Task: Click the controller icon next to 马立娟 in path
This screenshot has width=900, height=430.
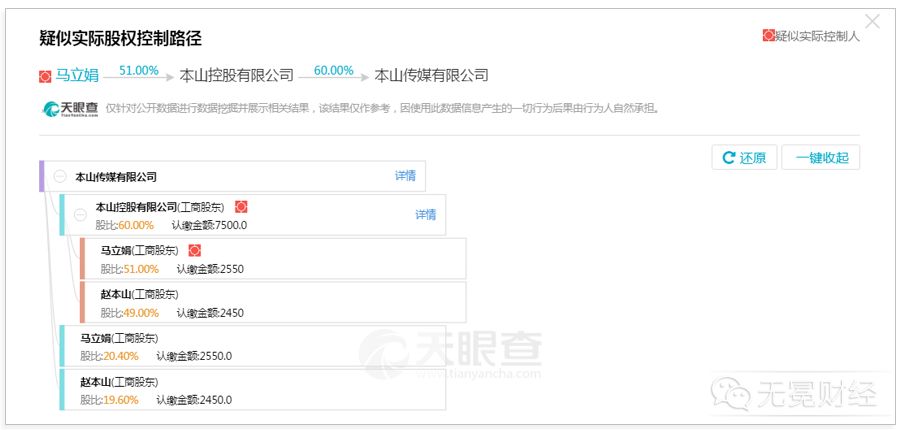Action: [x=45, y=76]
